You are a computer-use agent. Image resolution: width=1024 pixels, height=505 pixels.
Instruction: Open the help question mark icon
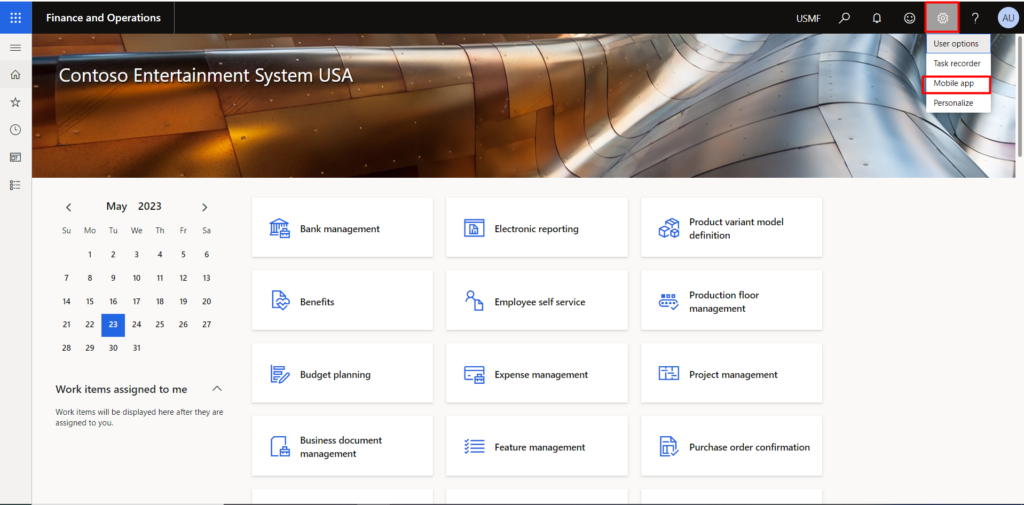pyautogui.click(x=975, y=18)
